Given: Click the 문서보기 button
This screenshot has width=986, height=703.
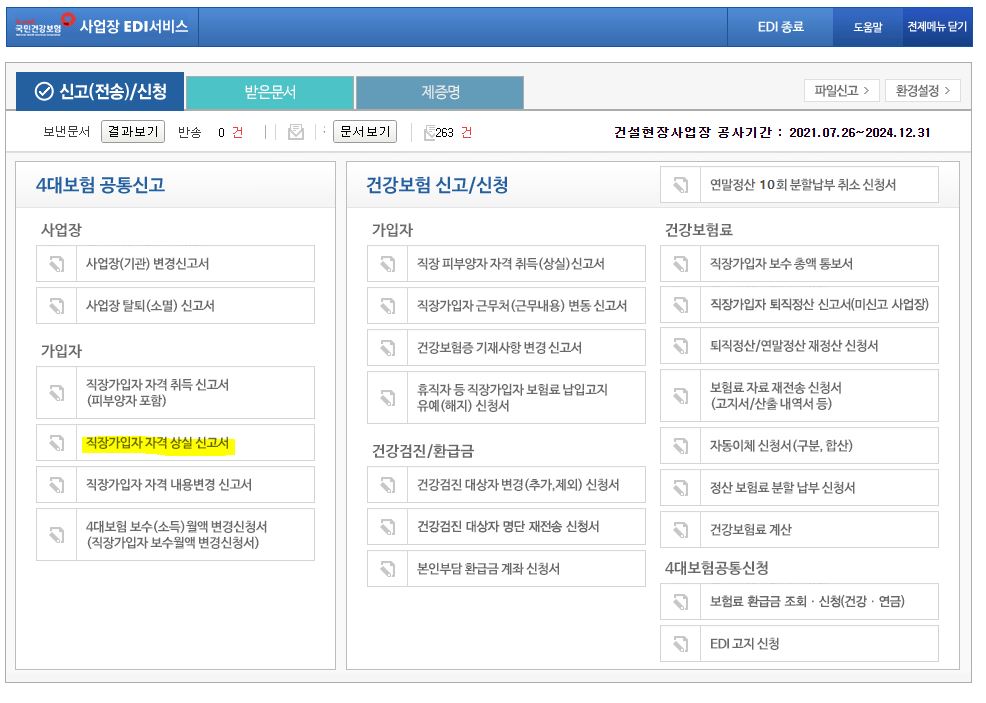Looking at the screenshot, I should click(365, 132).
